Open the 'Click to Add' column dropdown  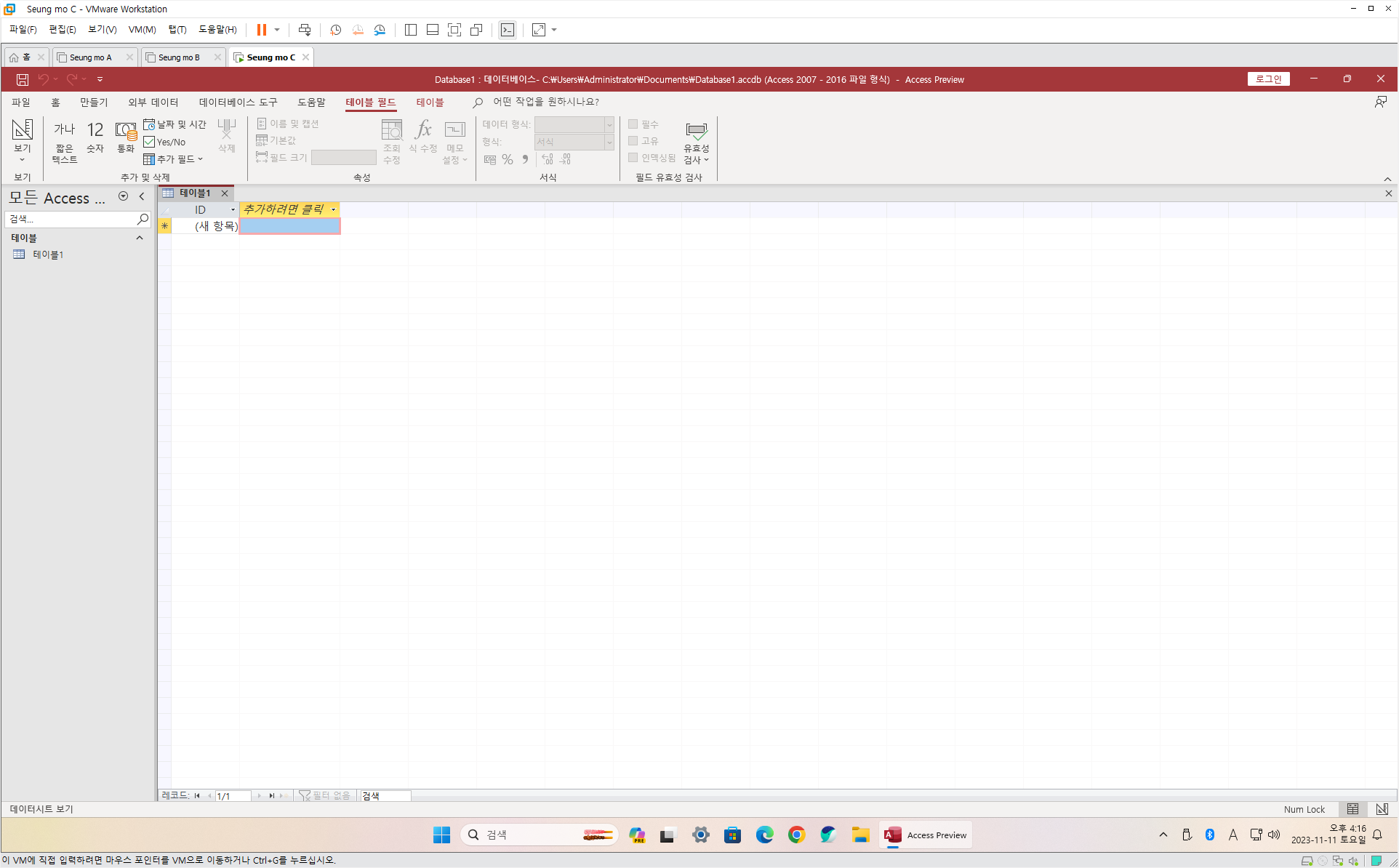(x=334, y=209)
